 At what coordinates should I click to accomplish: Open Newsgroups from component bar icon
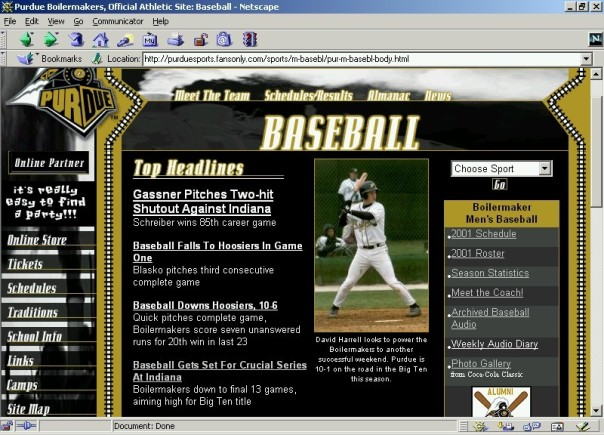[x=532, y=426]
